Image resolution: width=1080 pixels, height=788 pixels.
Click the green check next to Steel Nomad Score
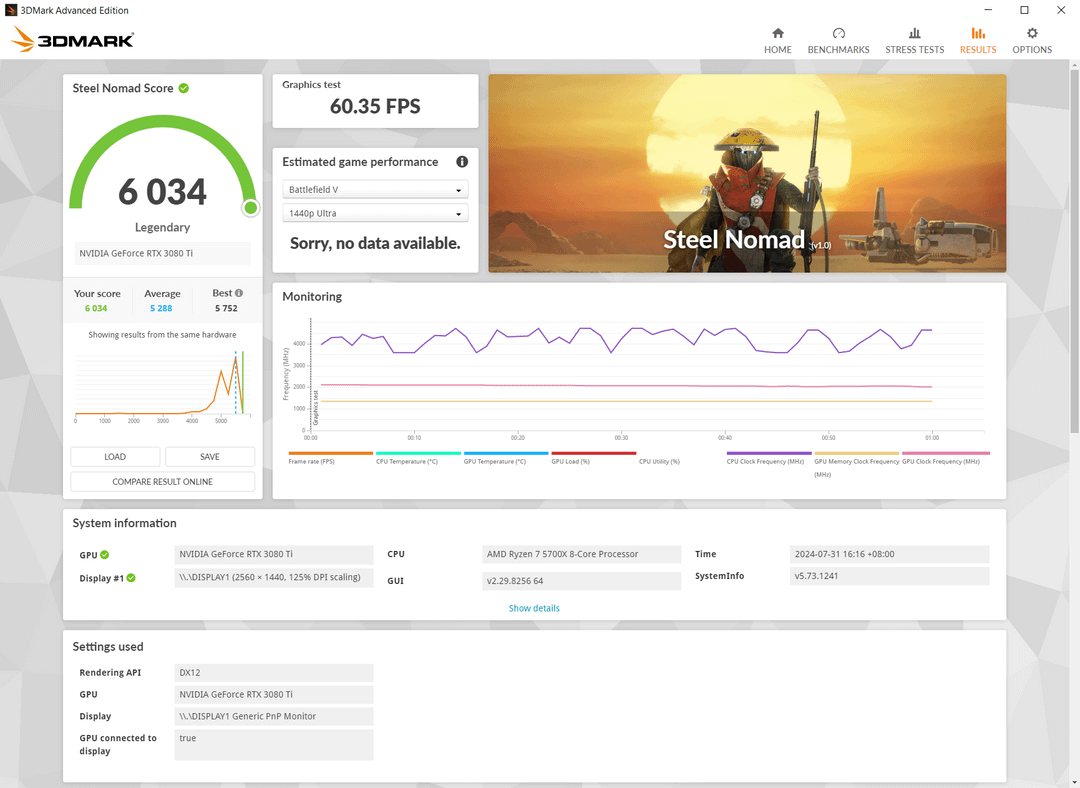point(184,88)
